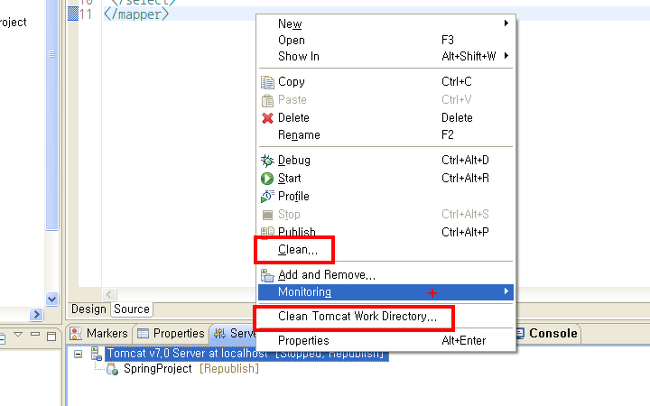Click the arrow beside Monitoring
This screenshot has height=406, width=650.
pos(506,291)
